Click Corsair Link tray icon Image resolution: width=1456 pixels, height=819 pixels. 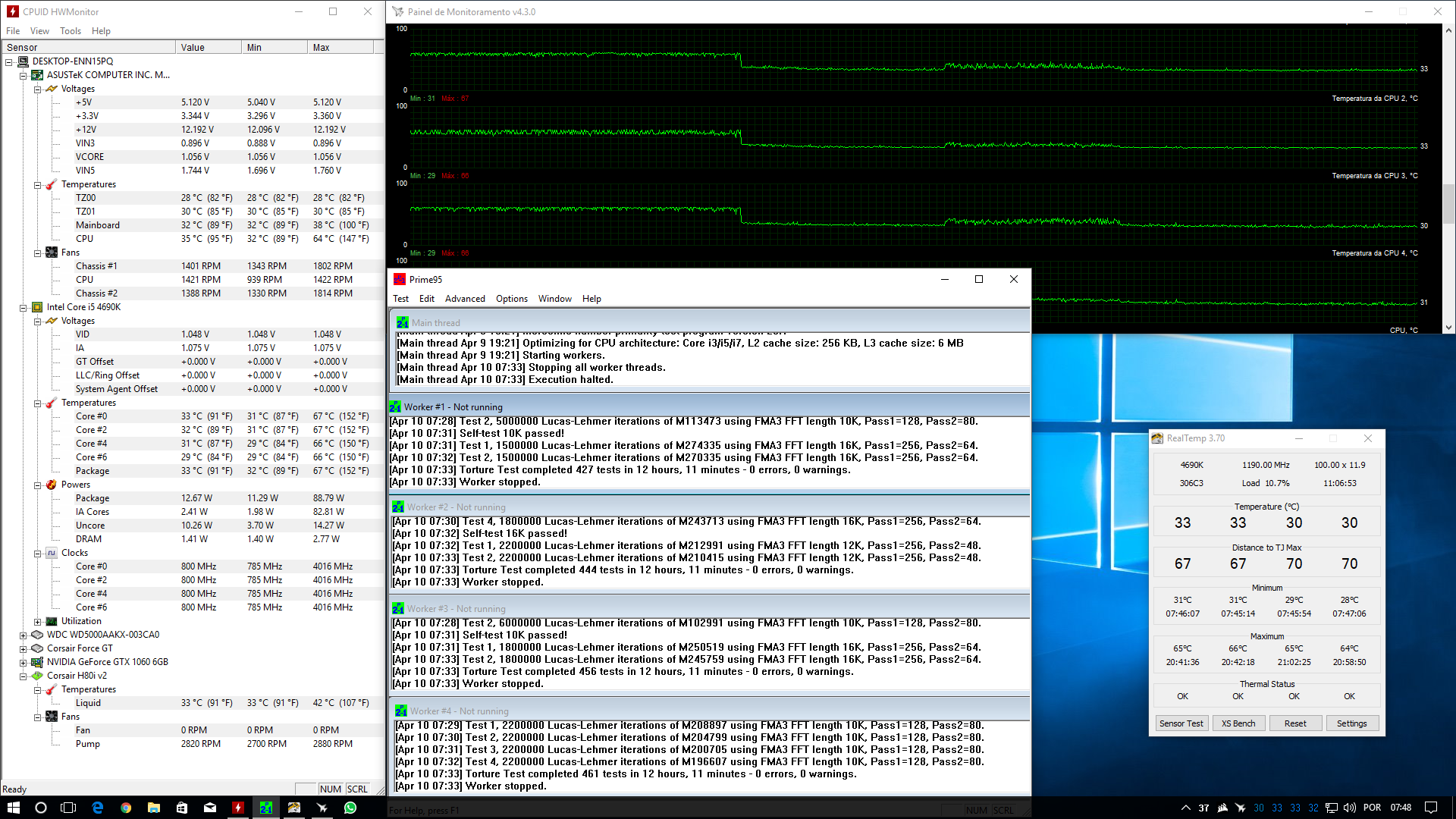click(1222, 808)
